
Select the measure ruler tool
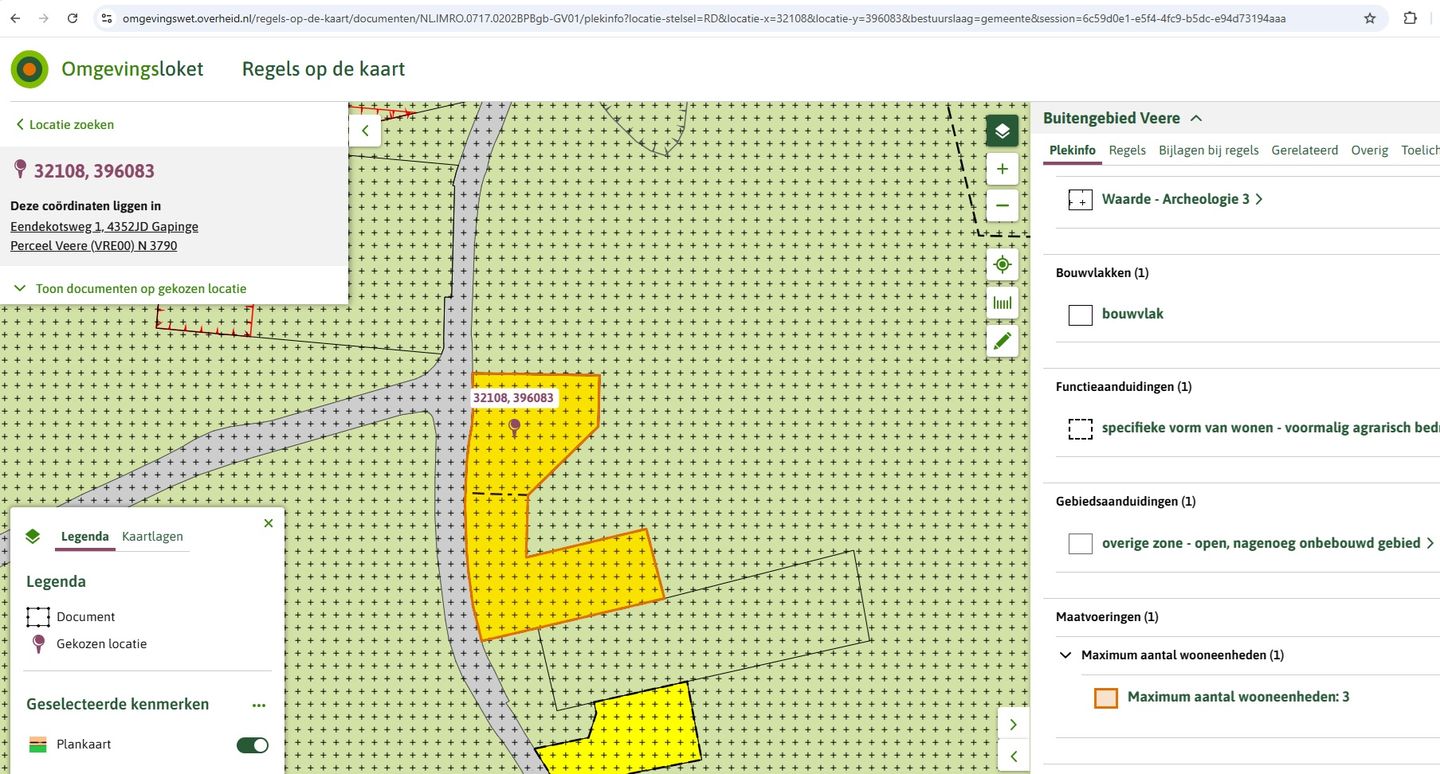point(1002,303)
